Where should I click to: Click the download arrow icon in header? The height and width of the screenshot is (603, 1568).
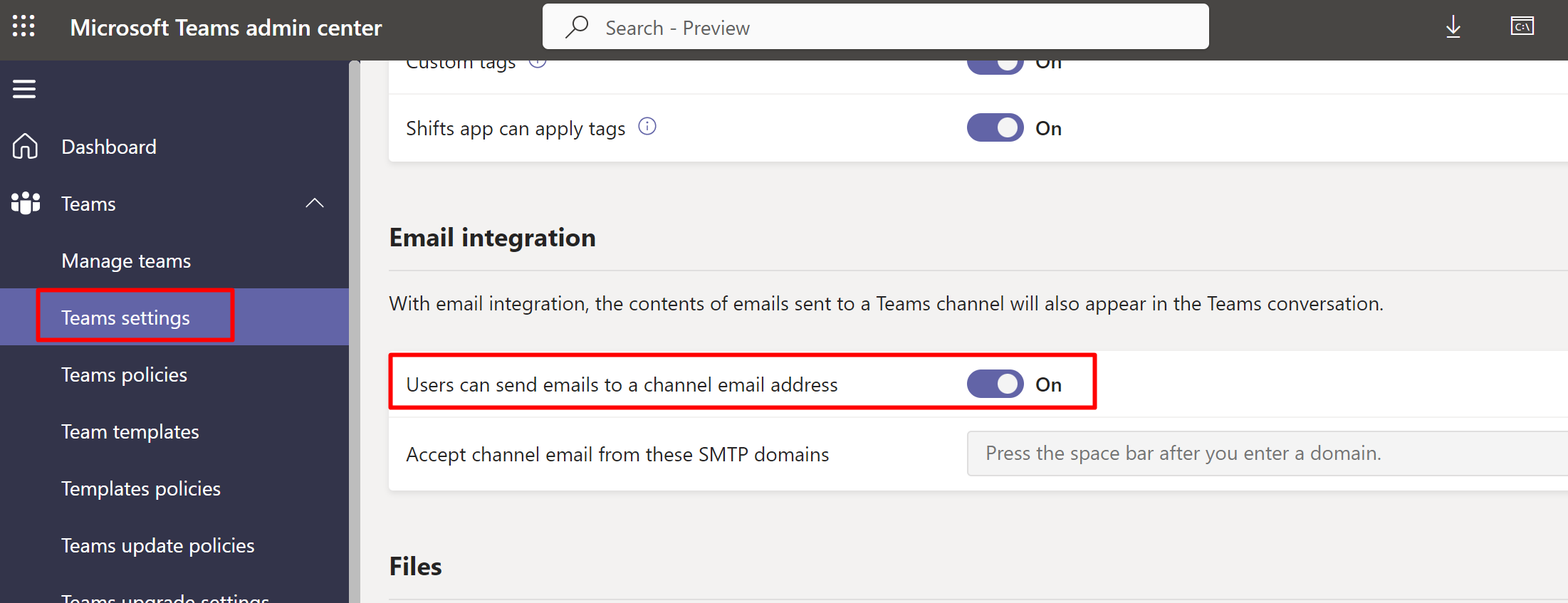click(1453, 27)
